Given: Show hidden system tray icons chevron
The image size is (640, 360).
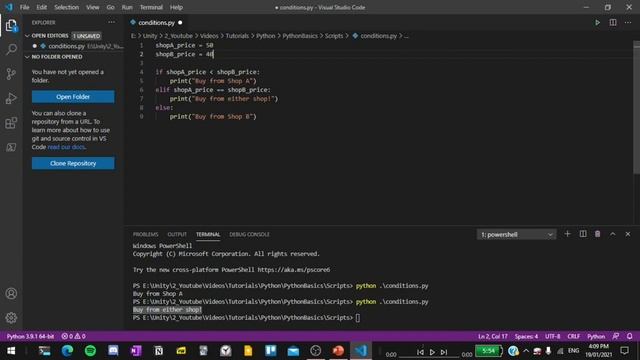Looking at the screenshot, I should coord(526,351).
